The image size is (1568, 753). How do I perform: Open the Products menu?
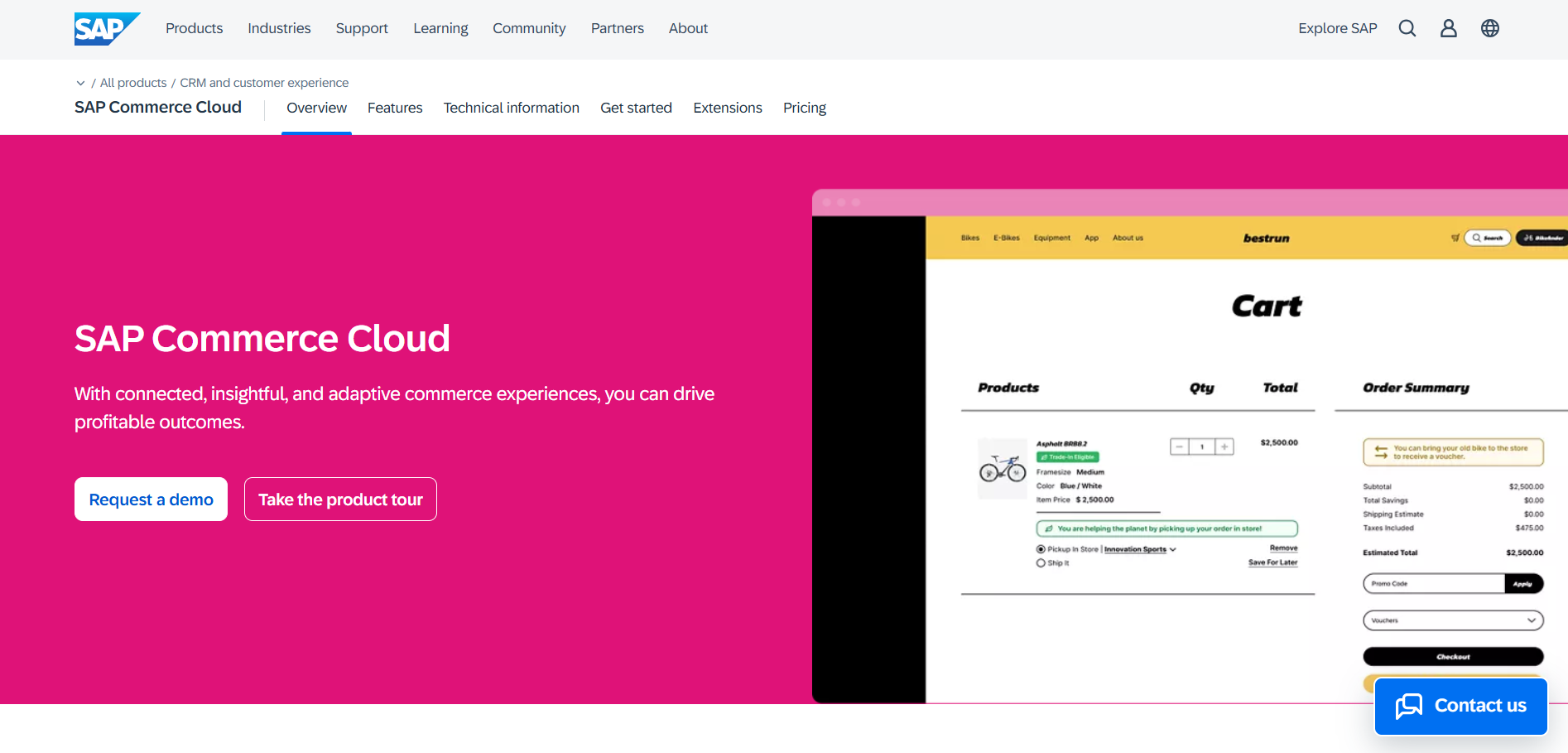[x=194, y=27]
